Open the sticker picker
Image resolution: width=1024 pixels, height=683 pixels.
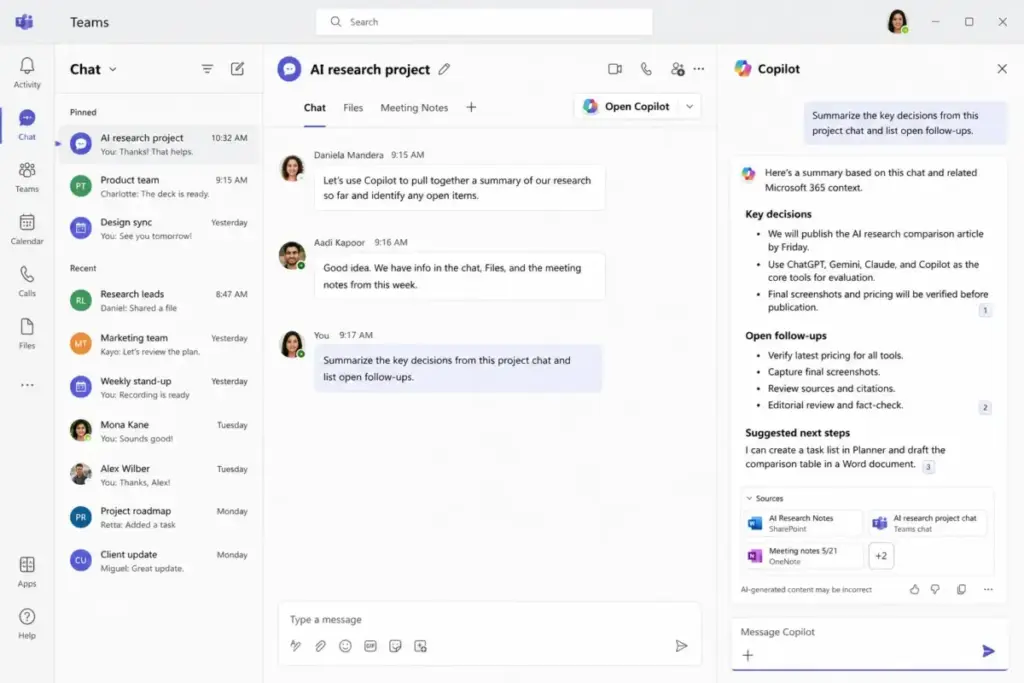click(x=395, y=646)
